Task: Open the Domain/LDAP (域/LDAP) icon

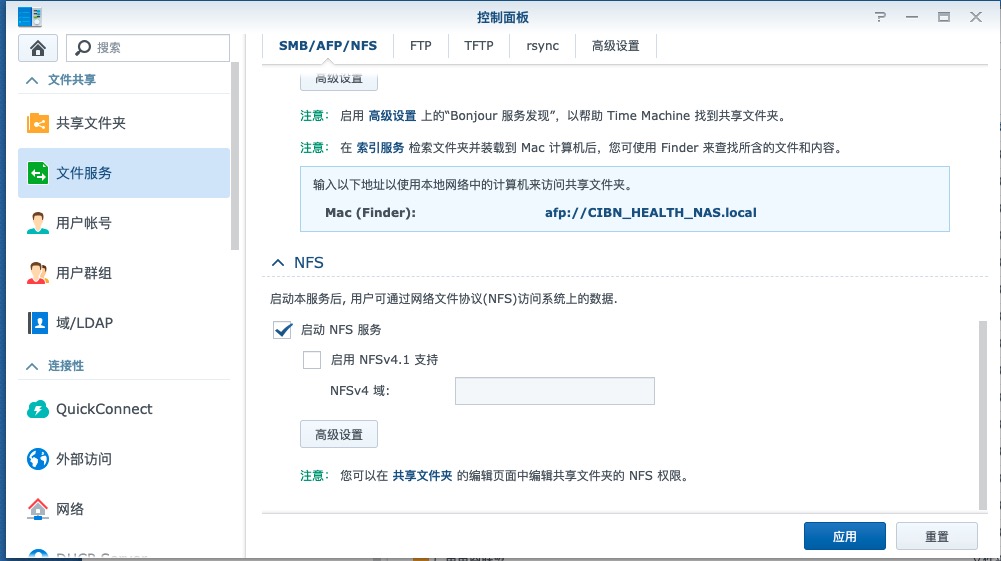Action: pyautogui.click(x=38, y=323)
